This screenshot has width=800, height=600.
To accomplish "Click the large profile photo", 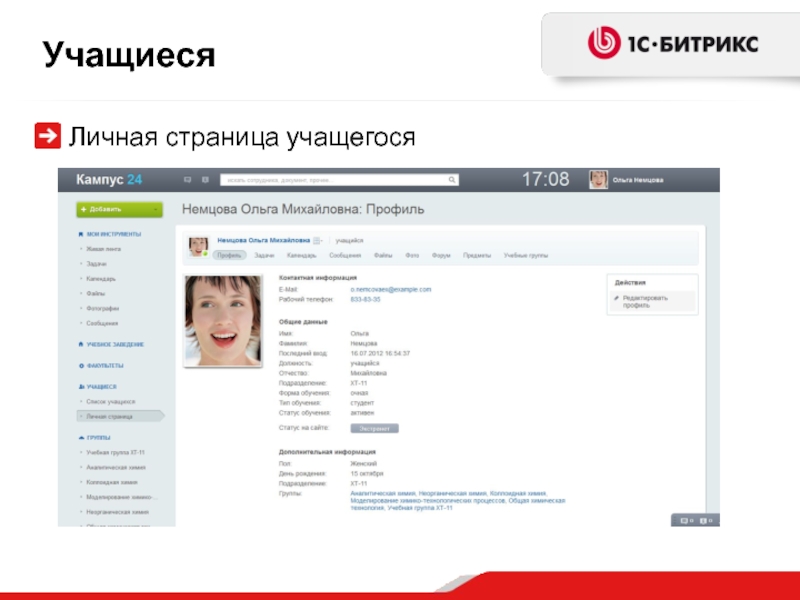I will click(x=223, y=320).
